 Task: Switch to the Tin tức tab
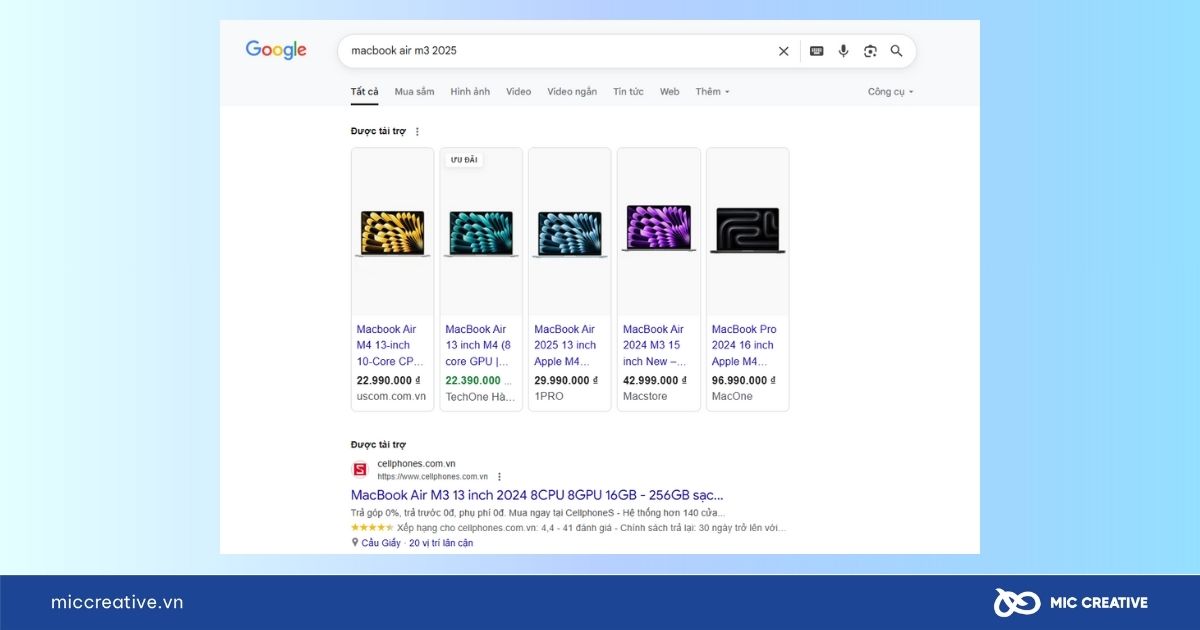(x=628, y=92)
